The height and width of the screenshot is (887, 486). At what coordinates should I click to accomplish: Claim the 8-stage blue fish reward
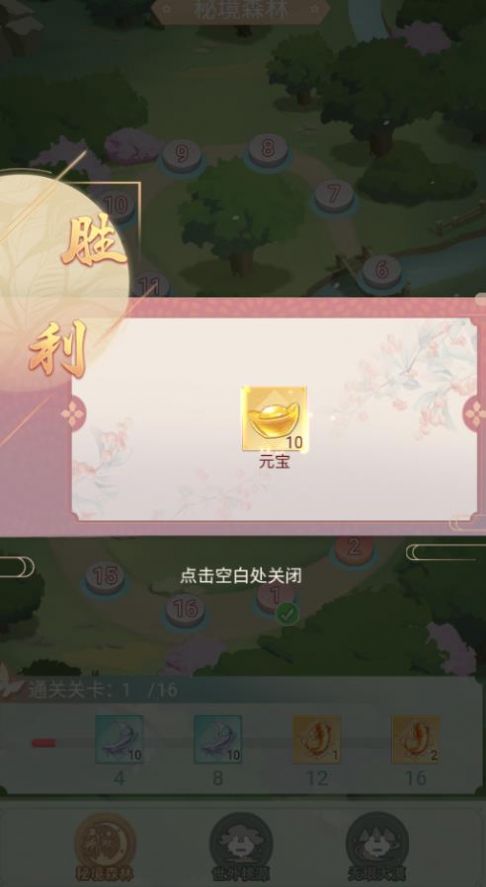pos(218,739)
